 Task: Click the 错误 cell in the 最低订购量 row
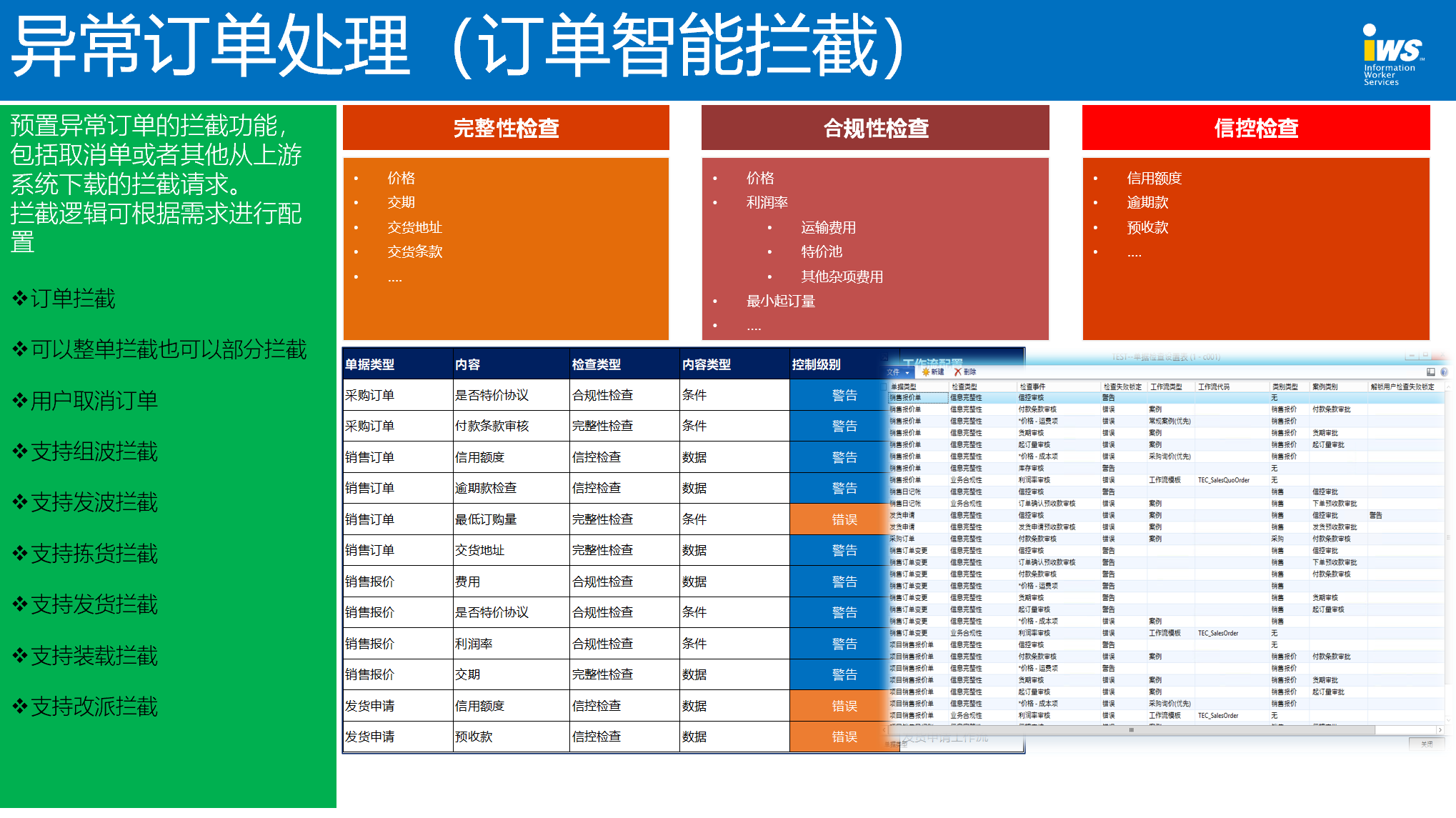point(844,519)
